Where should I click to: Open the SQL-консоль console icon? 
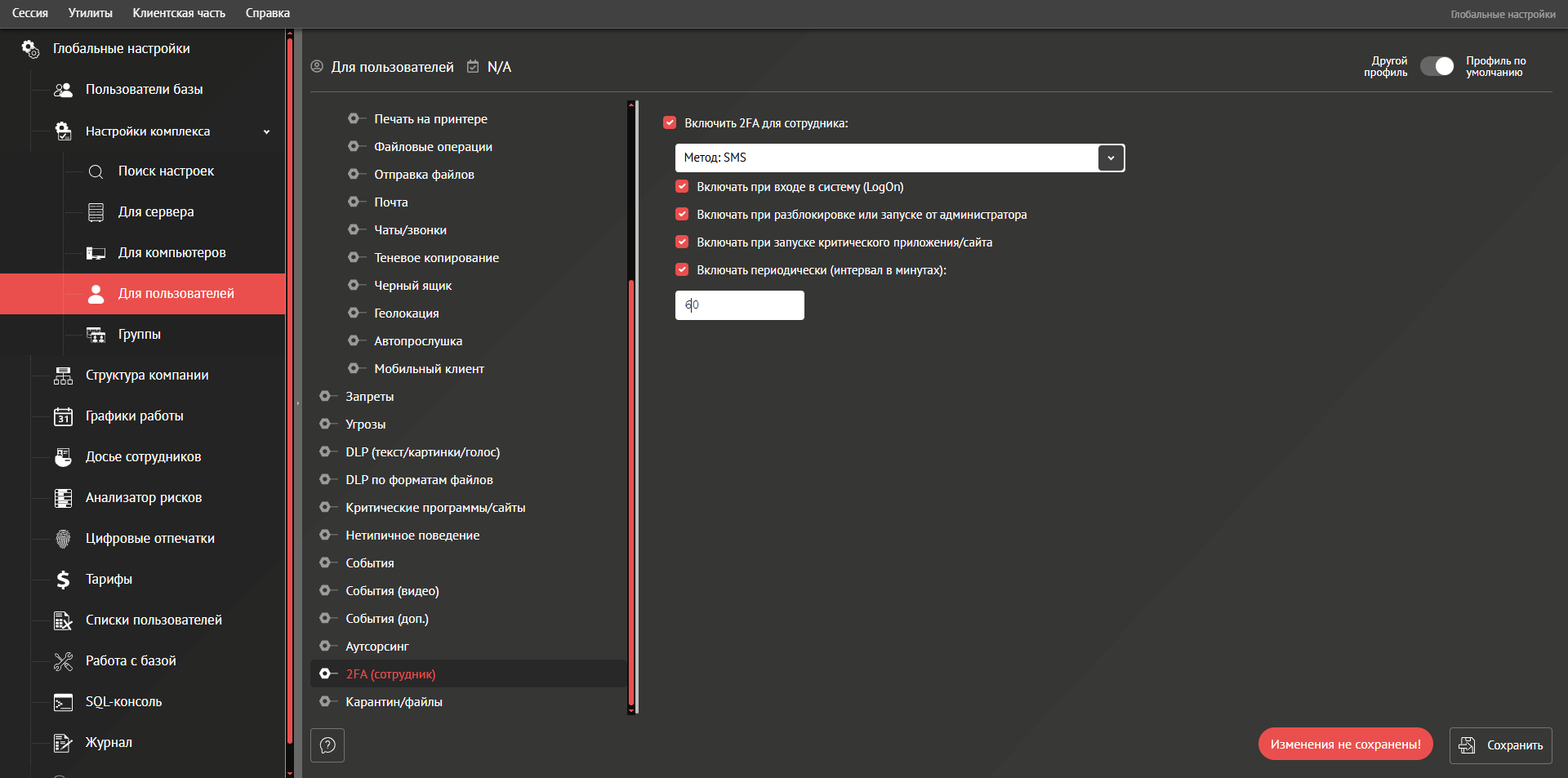(63, 702)
